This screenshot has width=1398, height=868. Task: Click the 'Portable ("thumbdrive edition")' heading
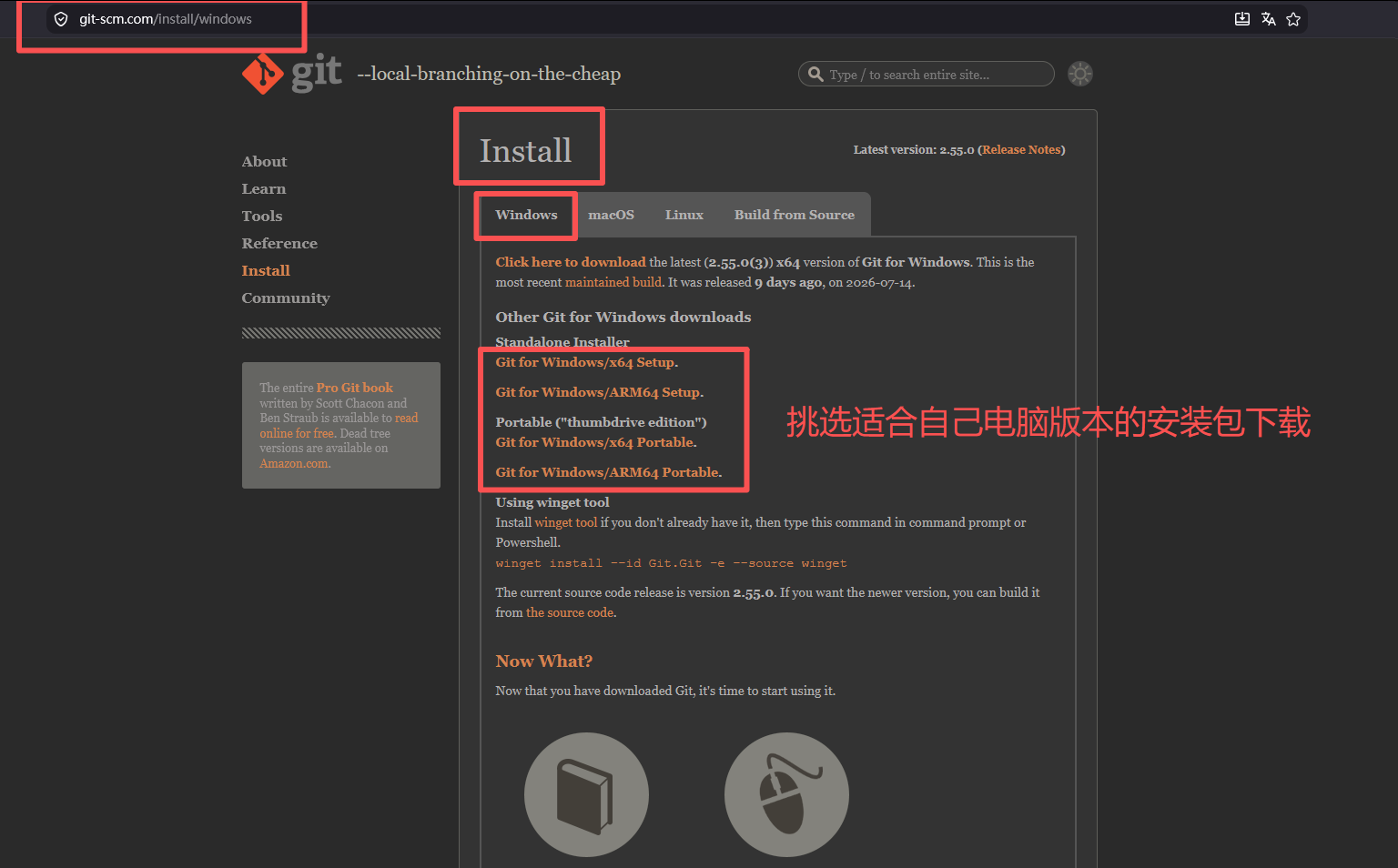[602, 422]
